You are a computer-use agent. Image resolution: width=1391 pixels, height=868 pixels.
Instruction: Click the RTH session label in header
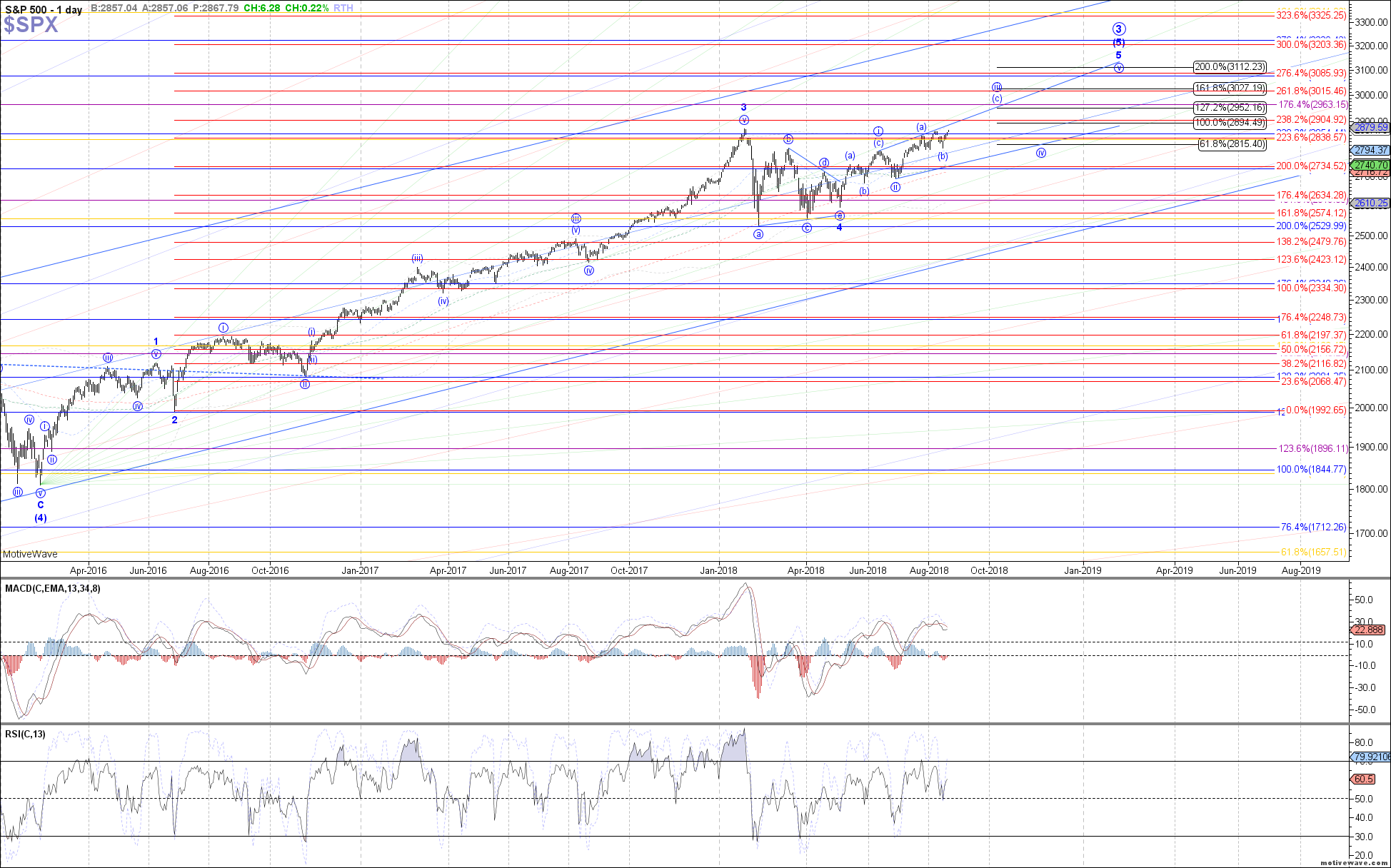coord(343,9)
